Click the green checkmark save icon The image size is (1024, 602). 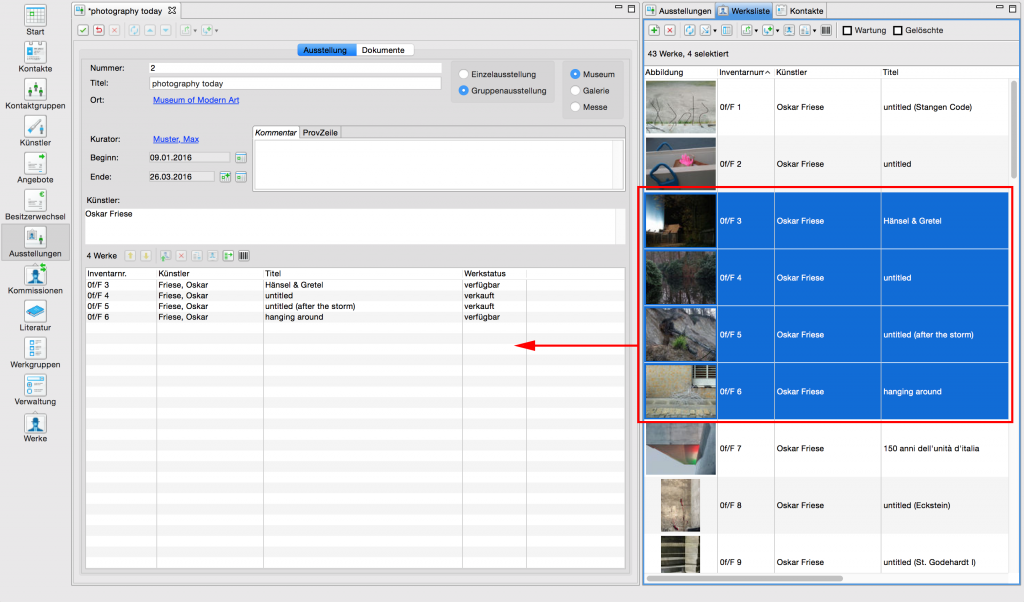point(83,30)
